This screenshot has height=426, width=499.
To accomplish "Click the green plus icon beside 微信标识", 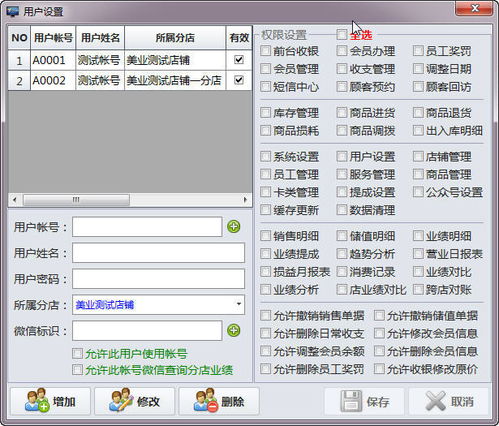I will click(x=234, y=330).
